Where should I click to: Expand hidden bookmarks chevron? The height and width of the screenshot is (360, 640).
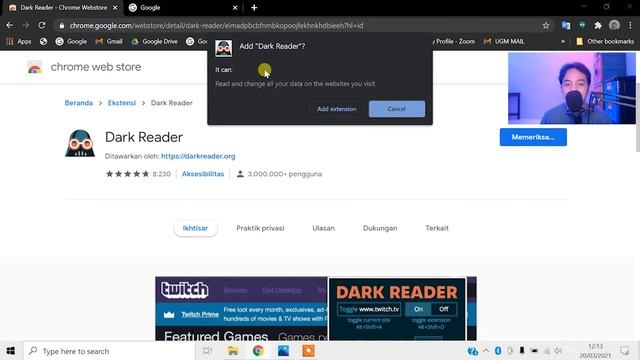tap(563, 41)
